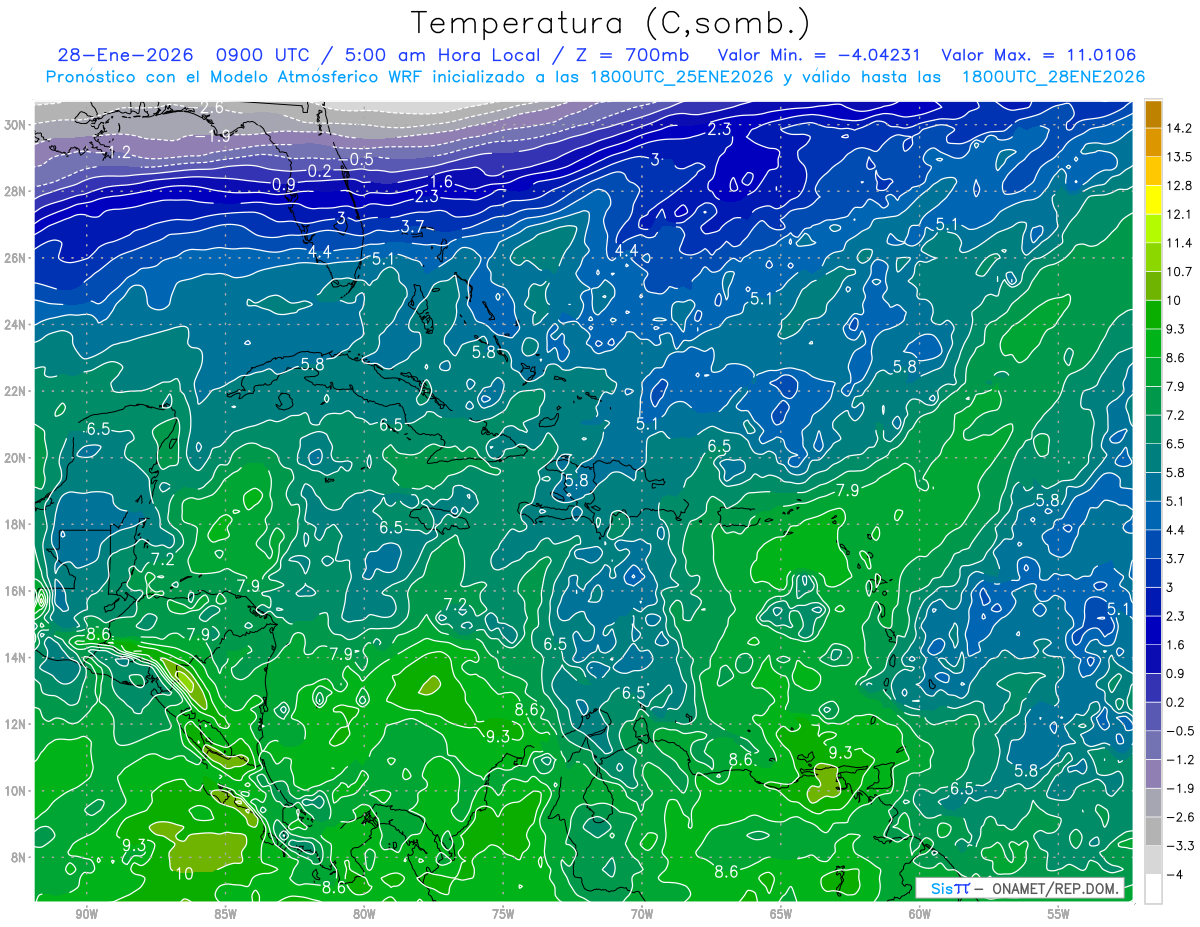Click the SisTT - ONAMET/REP.DOM. logo box
1200x927 pixels.
tap(1022, 888)
